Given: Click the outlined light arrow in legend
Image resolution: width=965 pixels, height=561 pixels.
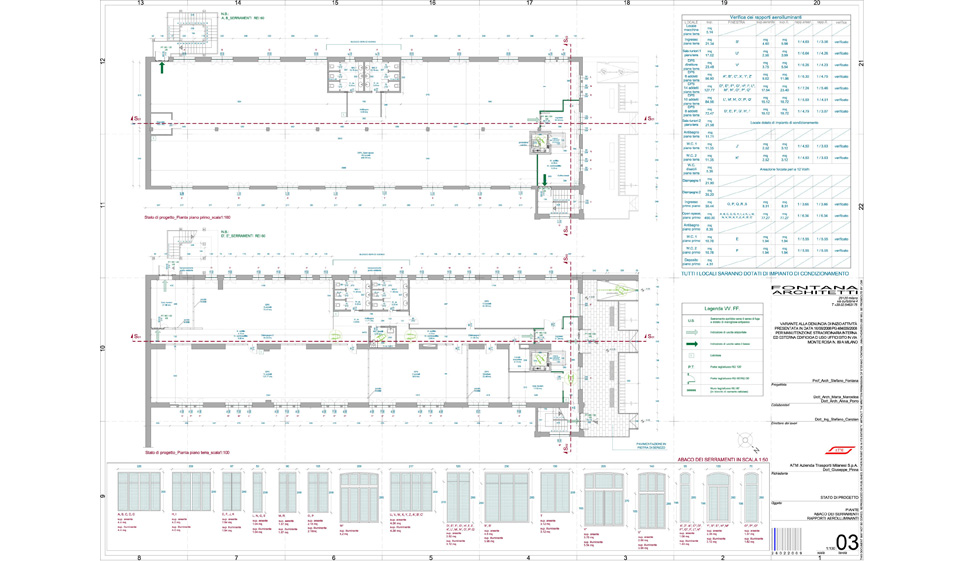Looking at the screenshot, I should [690, 334].
